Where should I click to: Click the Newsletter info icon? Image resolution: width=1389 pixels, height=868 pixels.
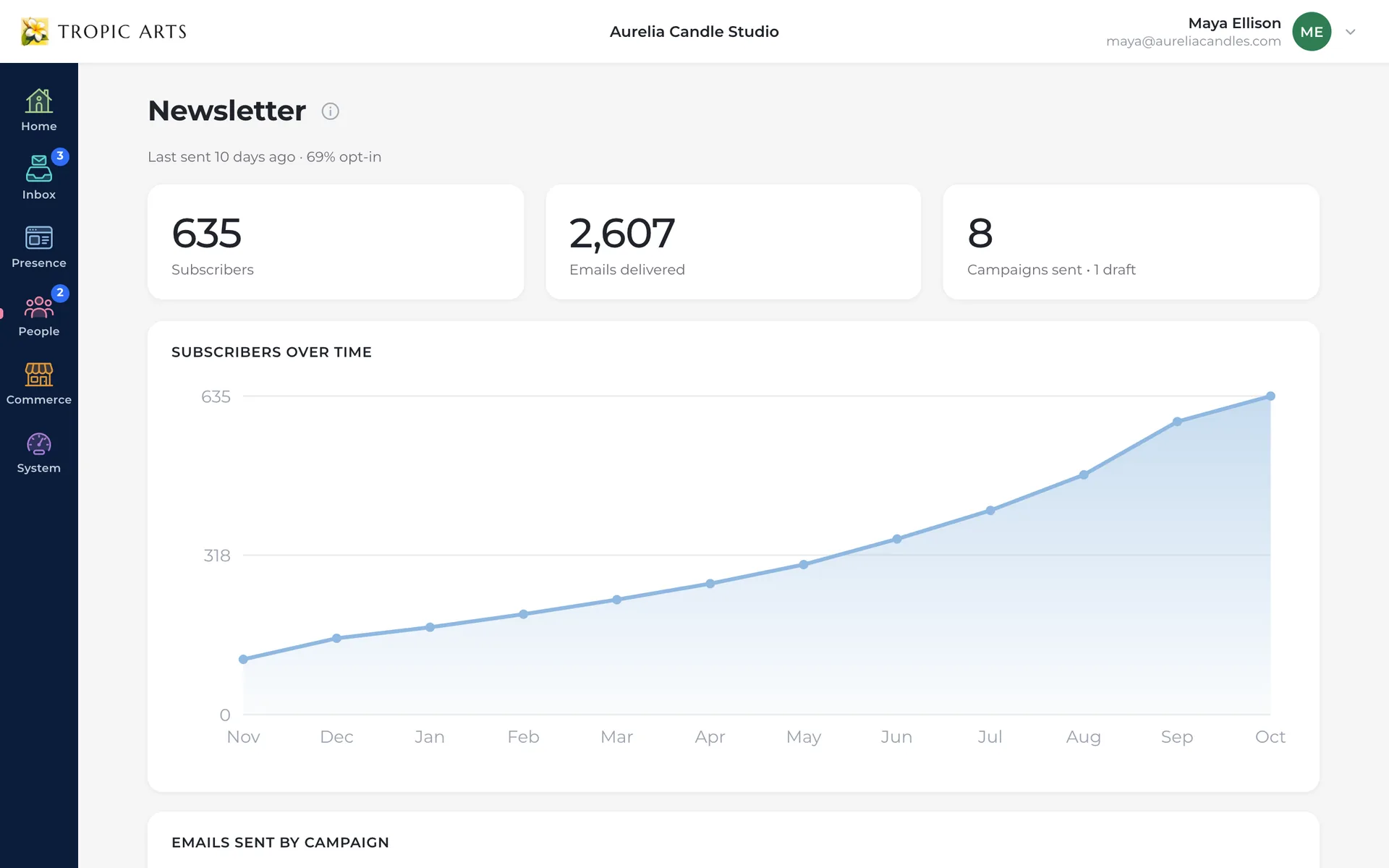click(330, 111)
